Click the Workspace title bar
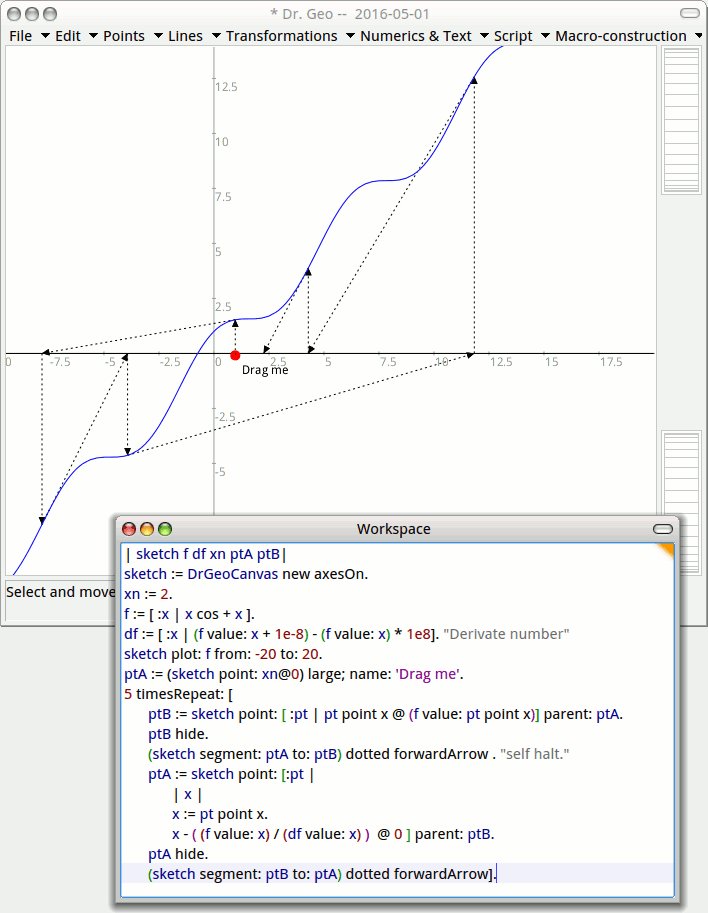Viewport: 708px width, 913px height. pos(393,529)
